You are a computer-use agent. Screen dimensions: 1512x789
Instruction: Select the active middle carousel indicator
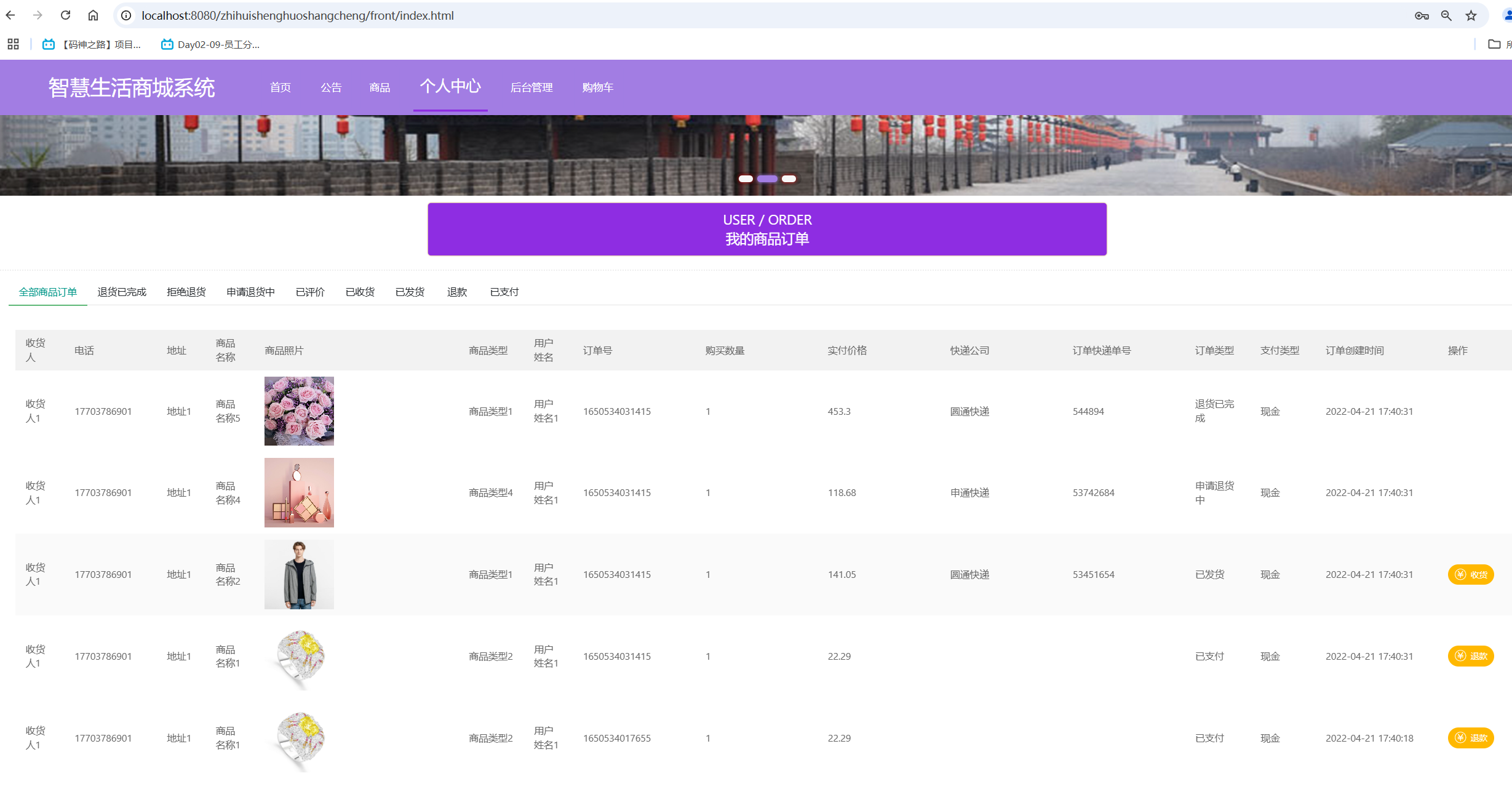tap(767, 179)
